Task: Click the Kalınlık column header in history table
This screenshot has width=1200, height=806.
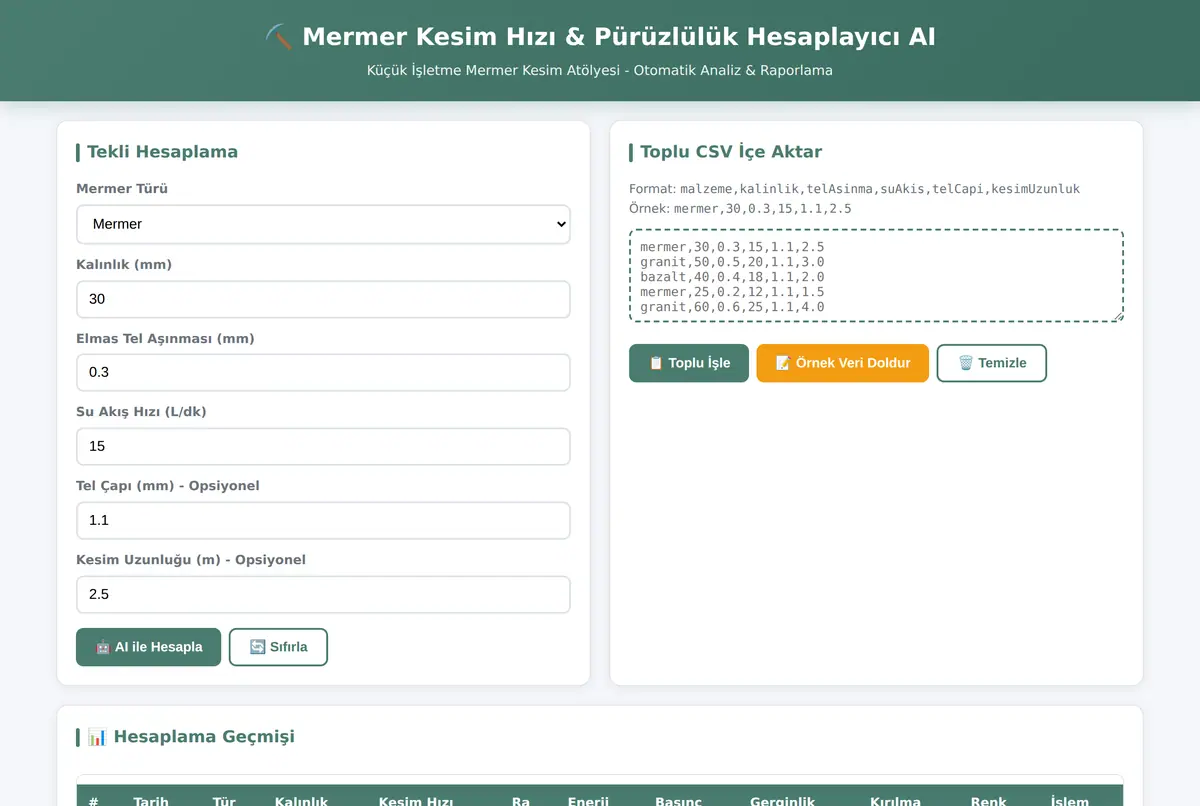Action: [302, 800]
